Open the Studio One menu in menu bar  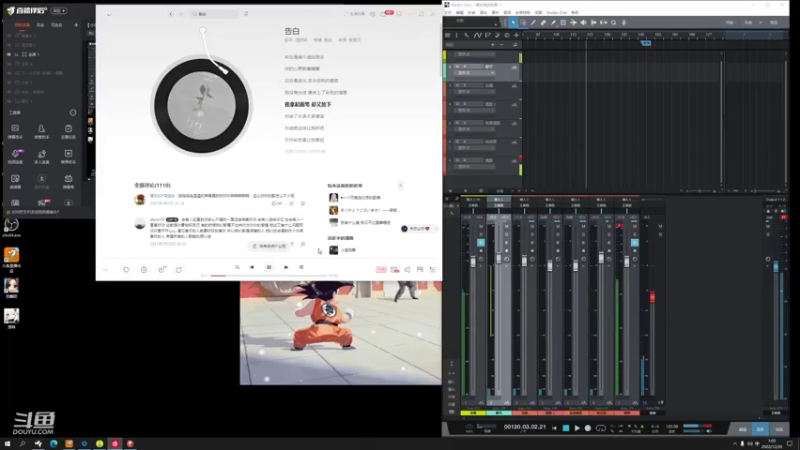coord(556,12)
